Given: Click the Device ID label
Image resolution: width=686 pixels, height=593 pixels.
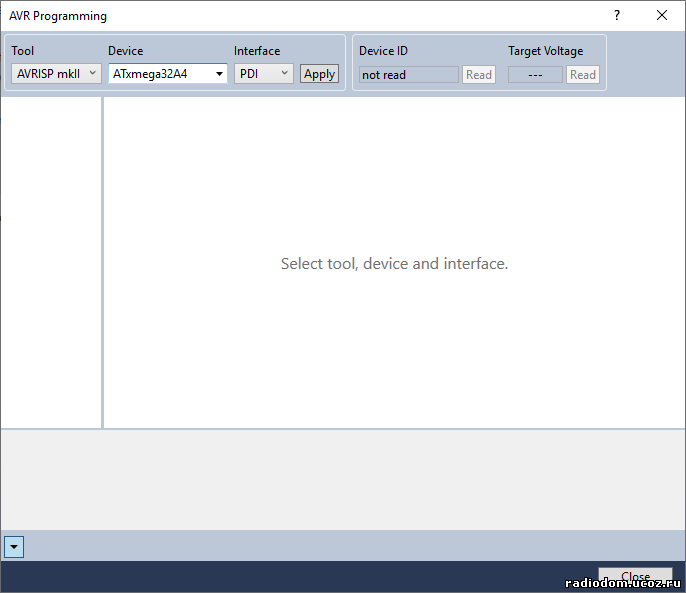Looking at the screenshot, I should point(383,51).
